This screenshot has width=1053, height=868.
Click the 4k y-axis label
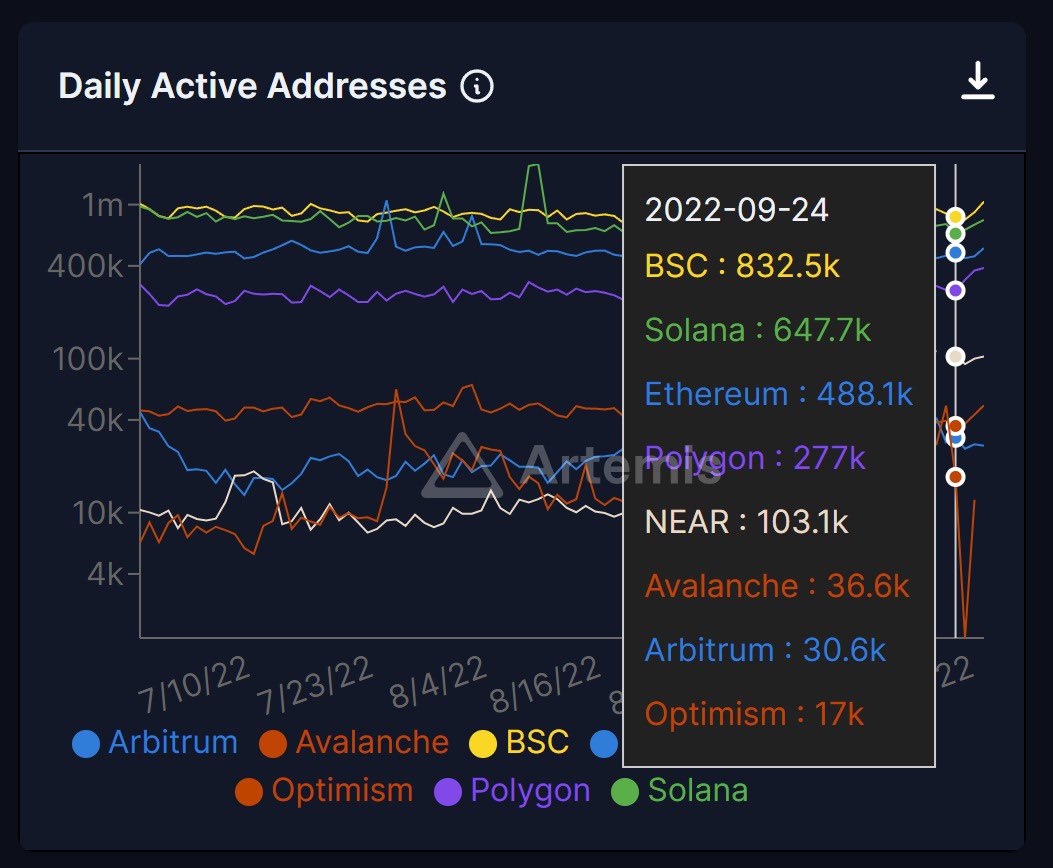point(105,575)
